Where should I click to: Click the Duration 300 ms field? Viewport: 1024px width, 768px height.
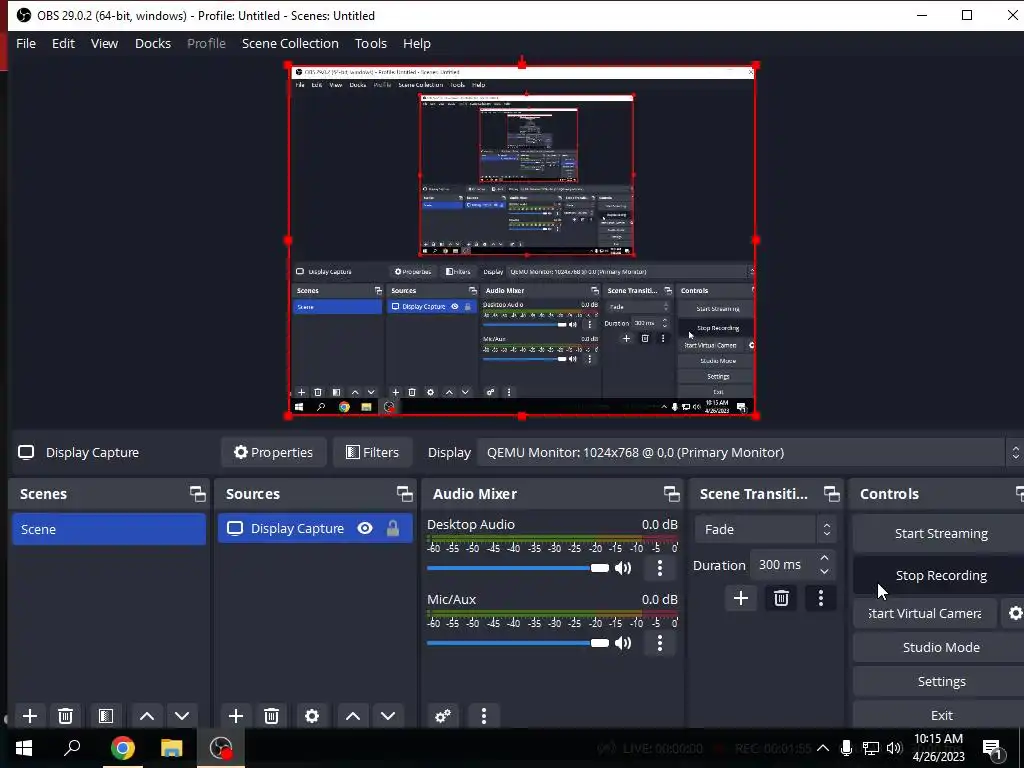tap(793, 565)
